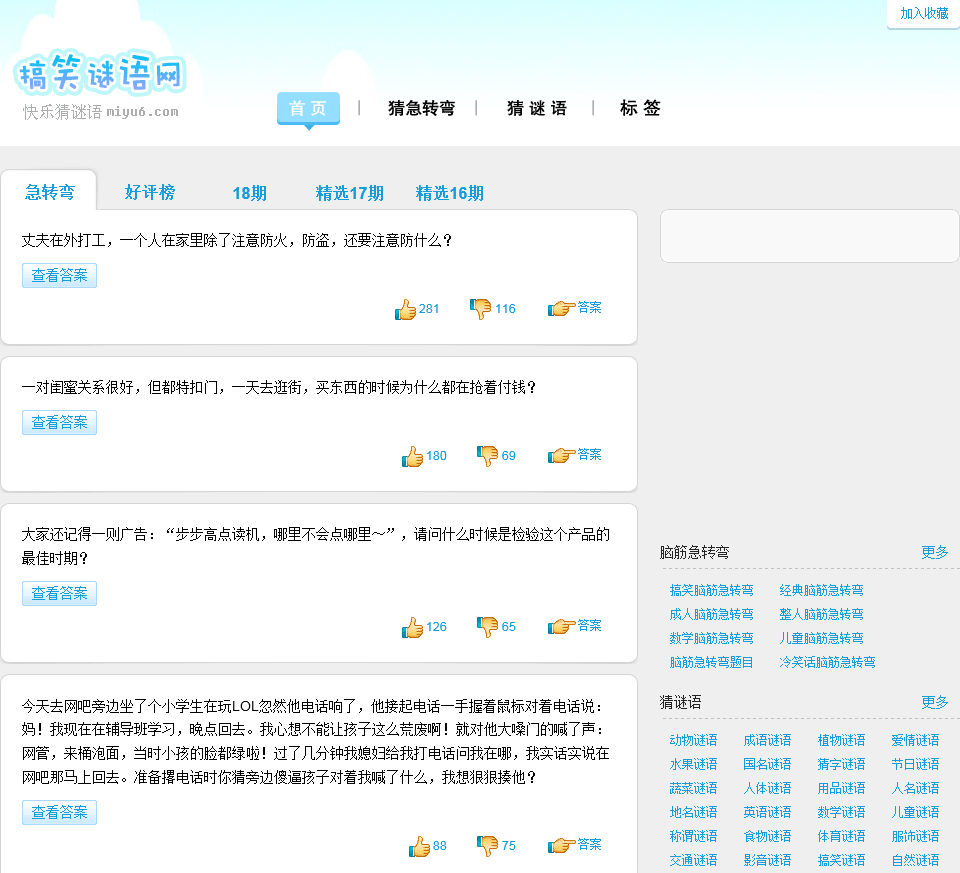Open 冷笑话脑筋急转弯 link
The height and width of the screenshot is (873, 960).
click(x=827, y=662)
